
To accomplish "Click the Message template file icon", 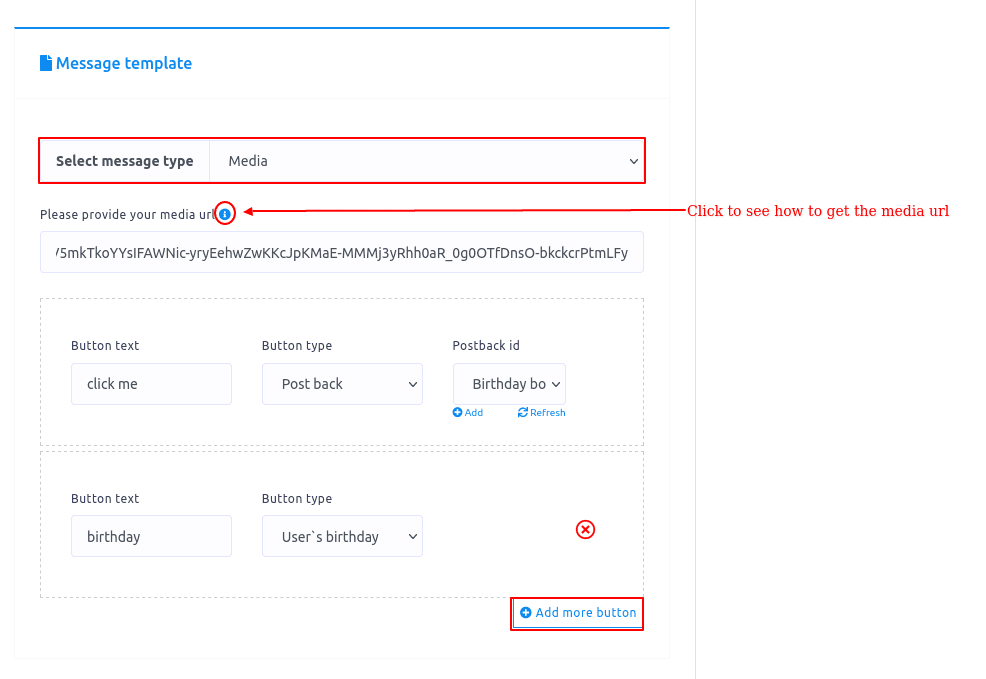I will click(46, 63).
